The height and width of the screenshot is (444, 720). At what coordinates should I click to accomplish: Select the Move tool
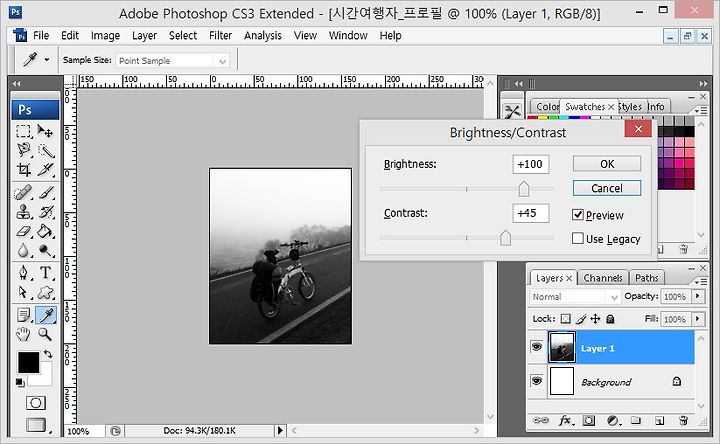[x=45, y=131]
